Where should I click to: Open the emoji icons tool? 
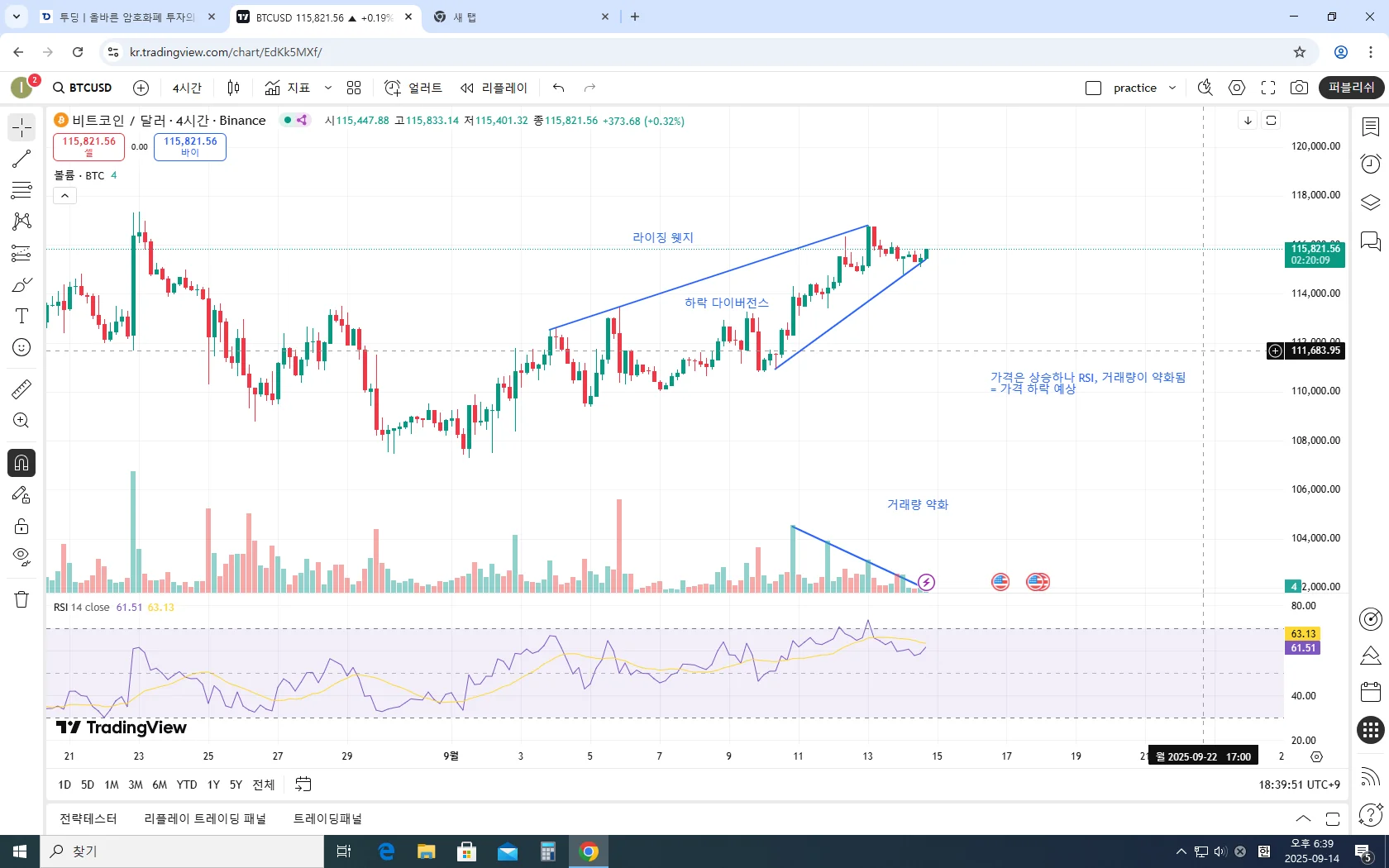21,347
